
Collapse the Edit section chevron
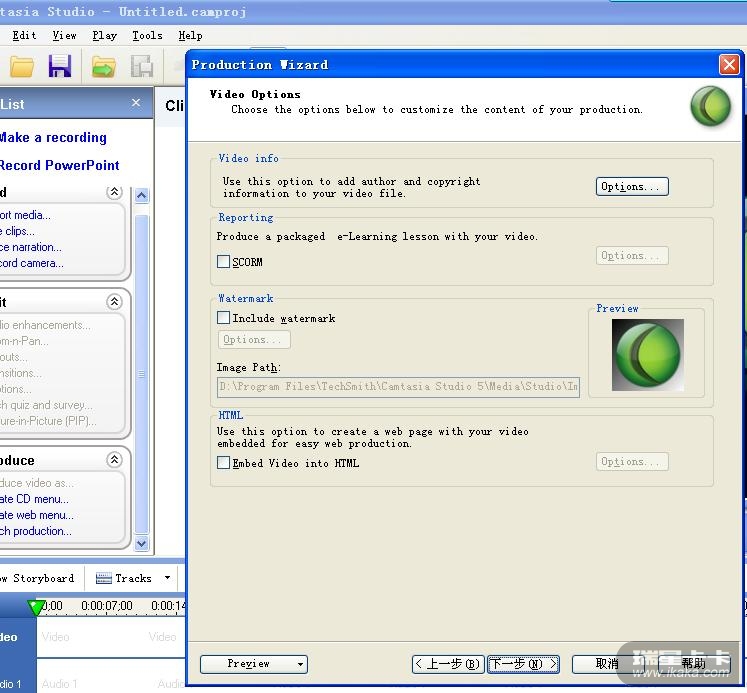(114, 301)
